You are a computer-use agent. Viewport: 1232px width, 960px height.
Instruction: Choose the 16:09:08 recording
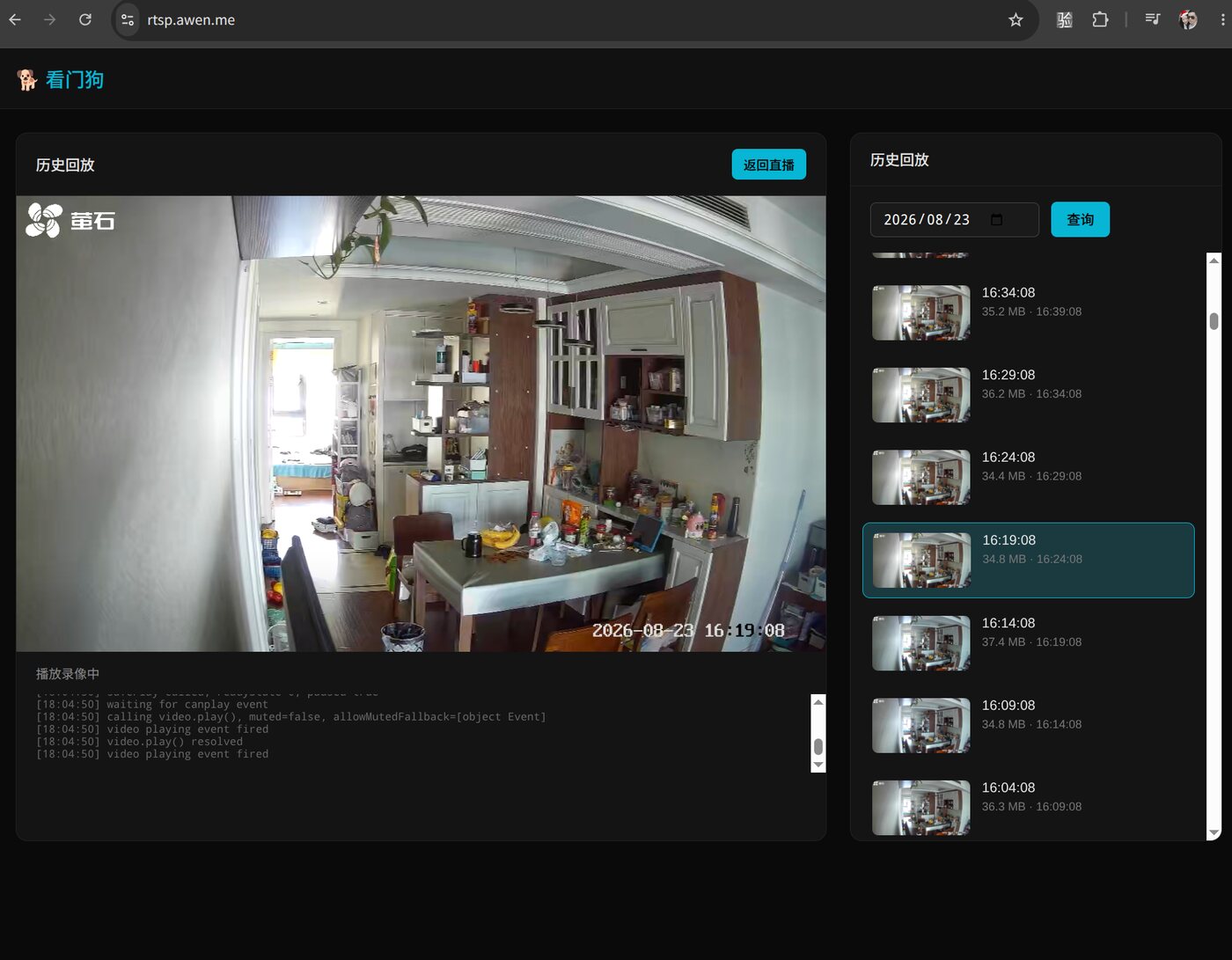pos(1028,726)
